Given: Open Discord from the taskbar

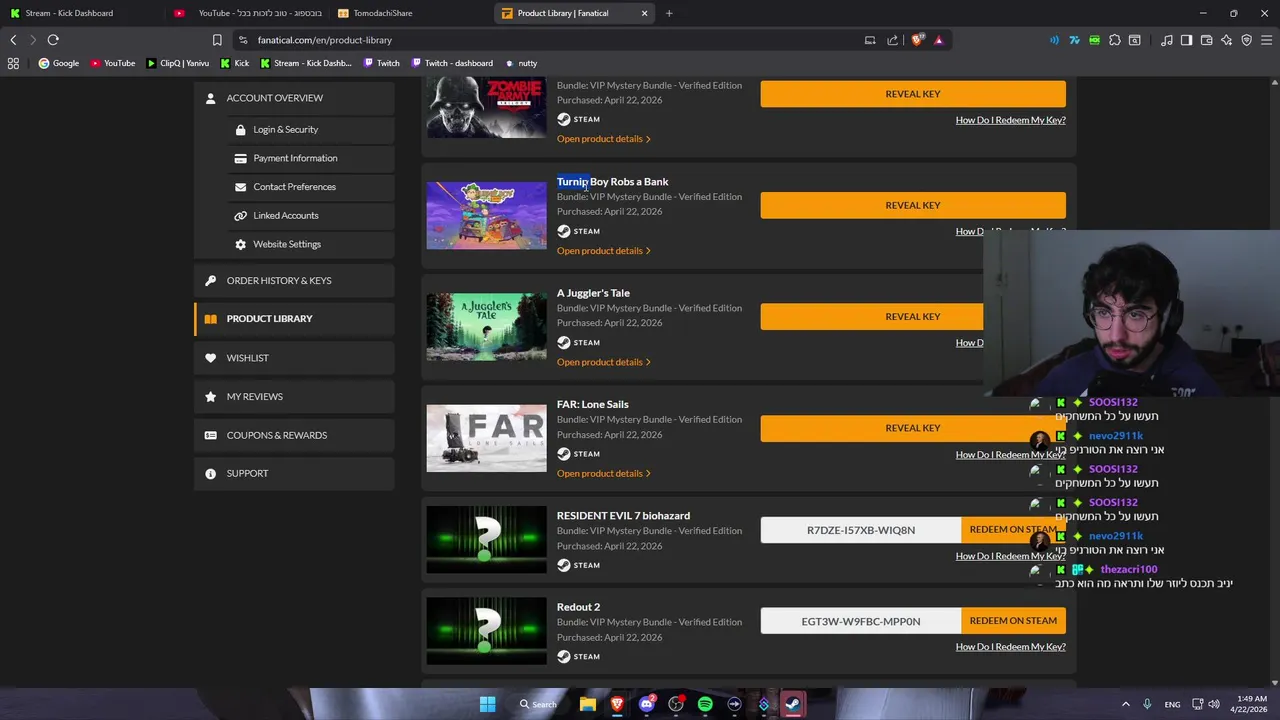Looking at the screenshot, I should coord(646,704).
